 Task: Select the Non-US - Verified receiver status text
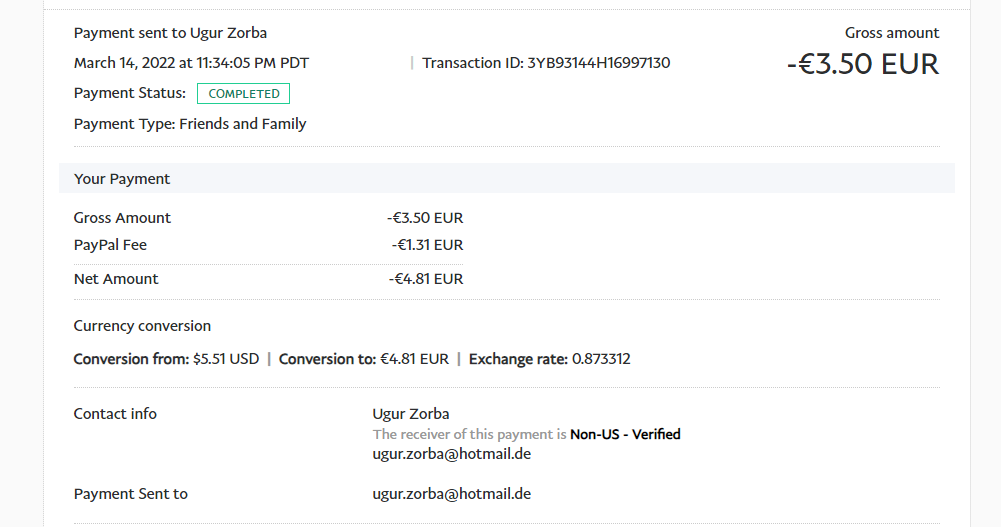click(625, 435)
